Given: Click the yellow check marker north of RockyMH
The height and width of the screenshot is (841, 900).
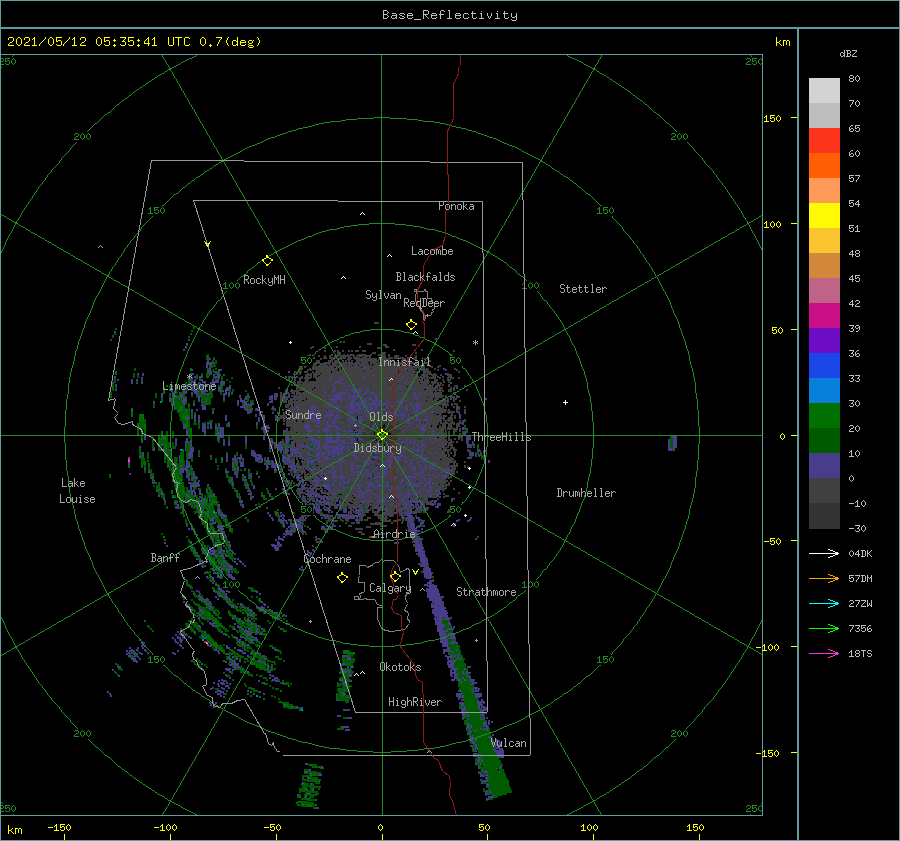Looking at the screenshot, I should coord(208,244).
